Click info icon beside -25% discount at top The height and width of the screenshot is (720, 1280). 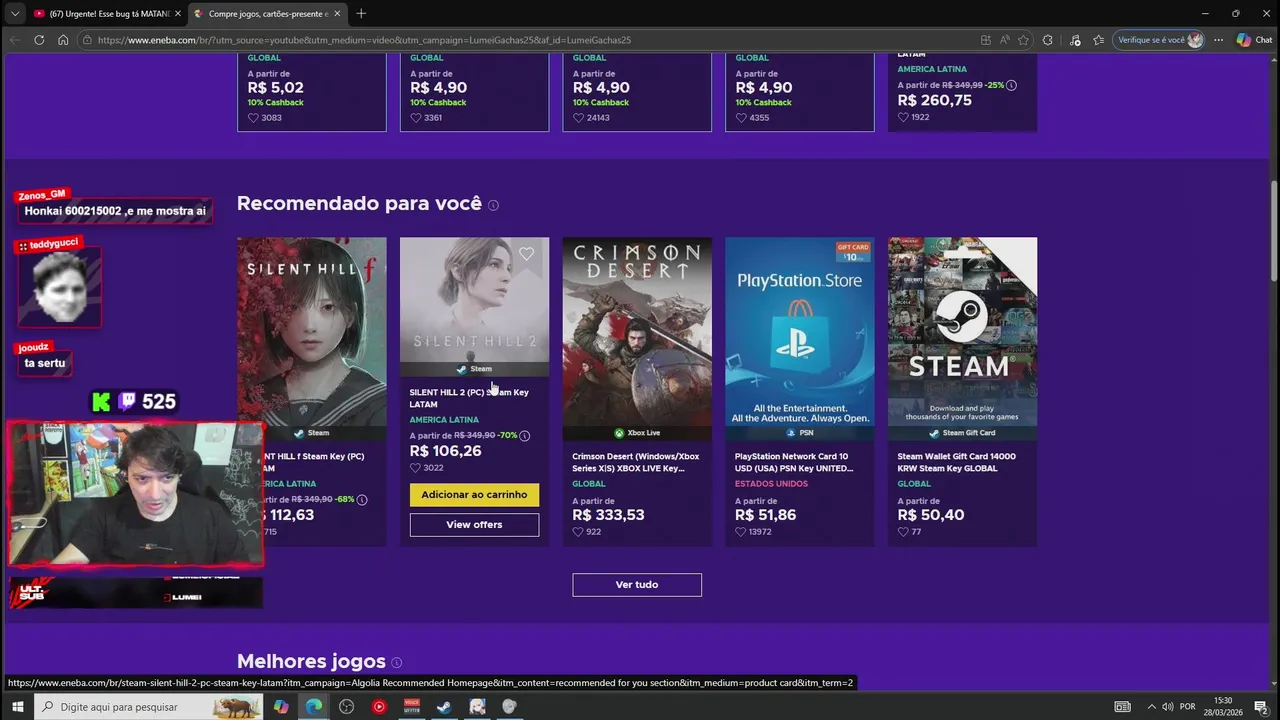click(x=1012, y=86)
